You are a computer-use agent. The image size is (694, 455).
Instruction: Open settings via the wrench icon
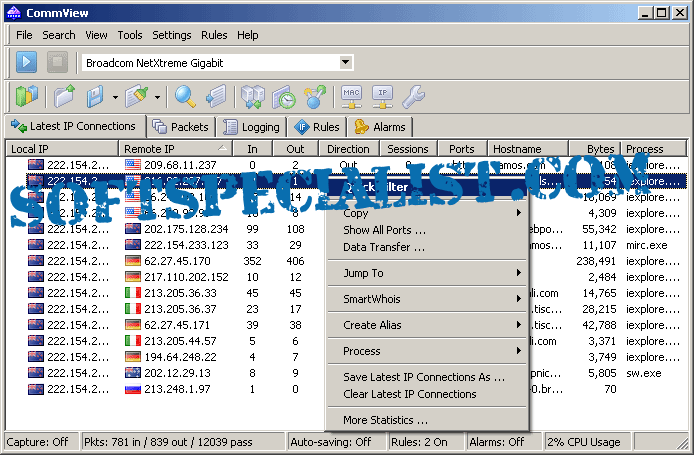412,96
